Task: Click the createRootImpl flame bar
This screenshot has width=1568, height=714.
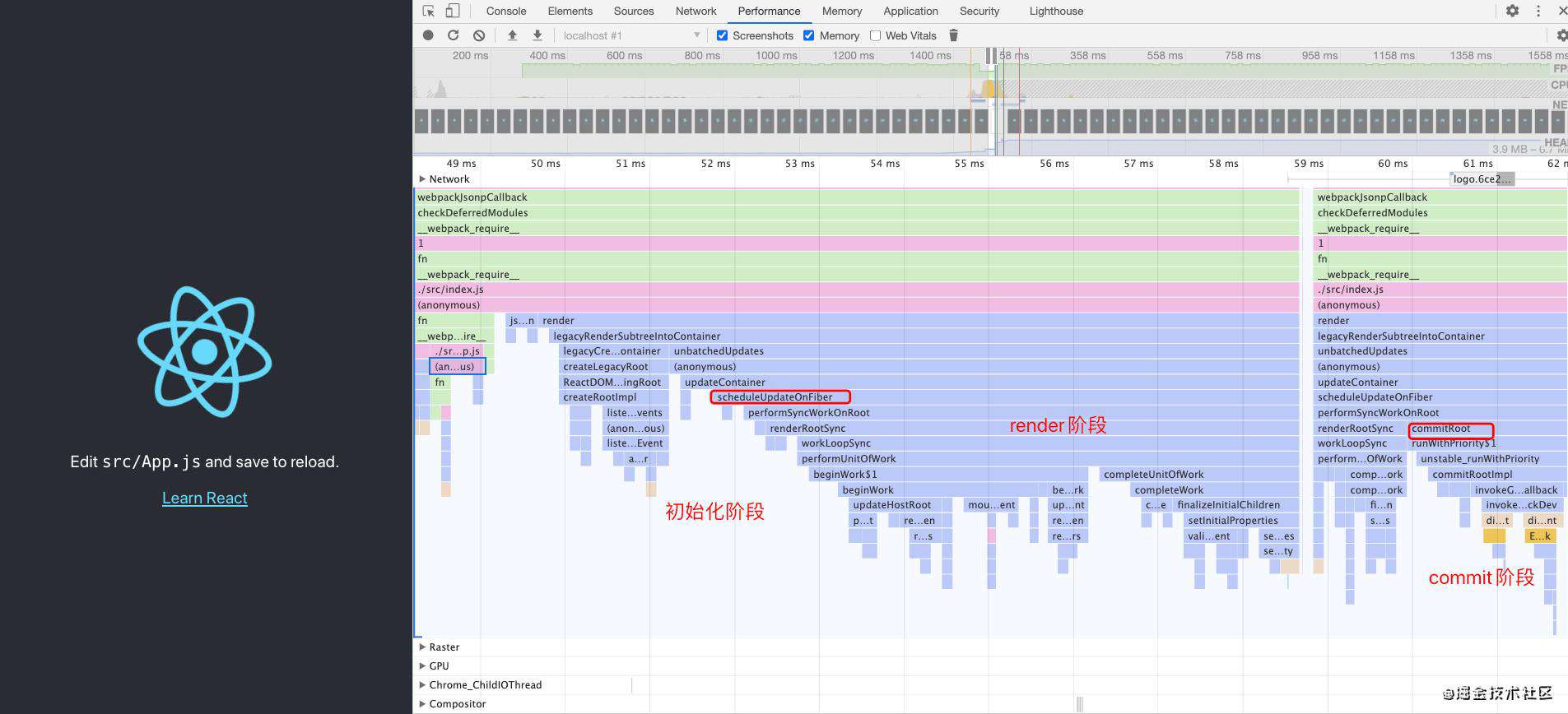Action: 612,397
